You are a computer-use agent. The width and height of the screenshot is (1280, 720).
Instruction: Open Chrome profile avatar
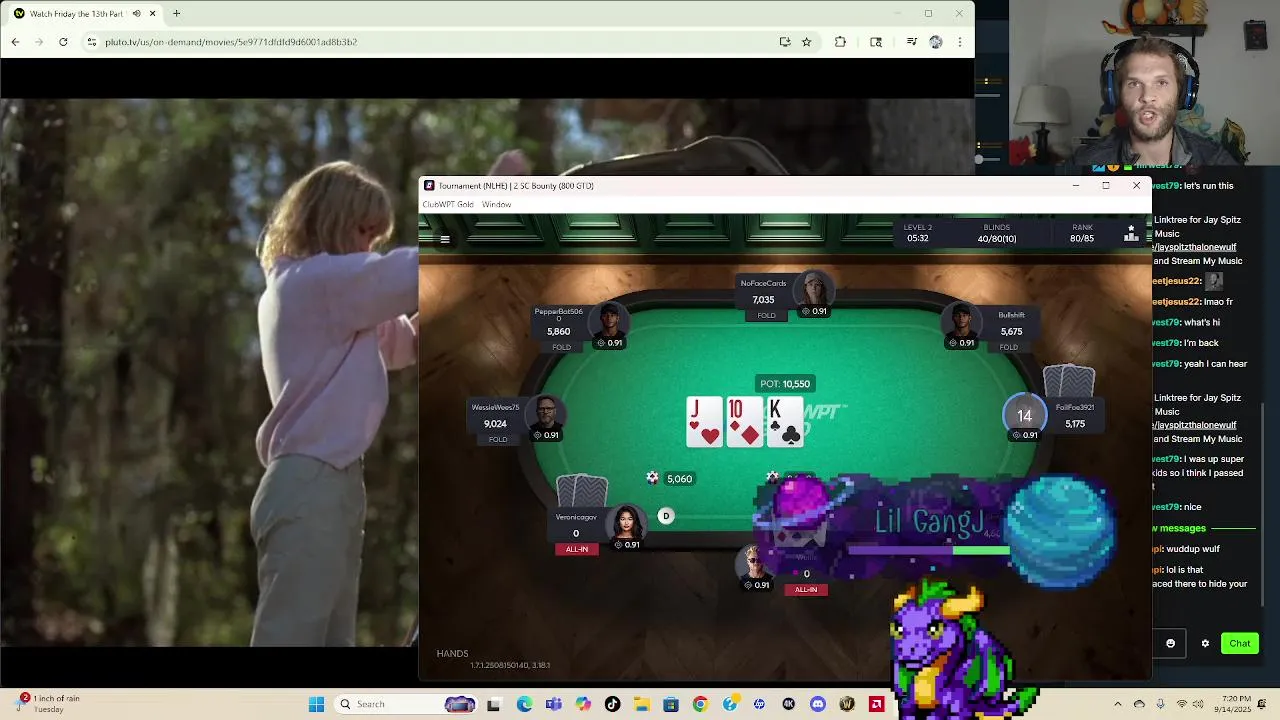point(936,42)
